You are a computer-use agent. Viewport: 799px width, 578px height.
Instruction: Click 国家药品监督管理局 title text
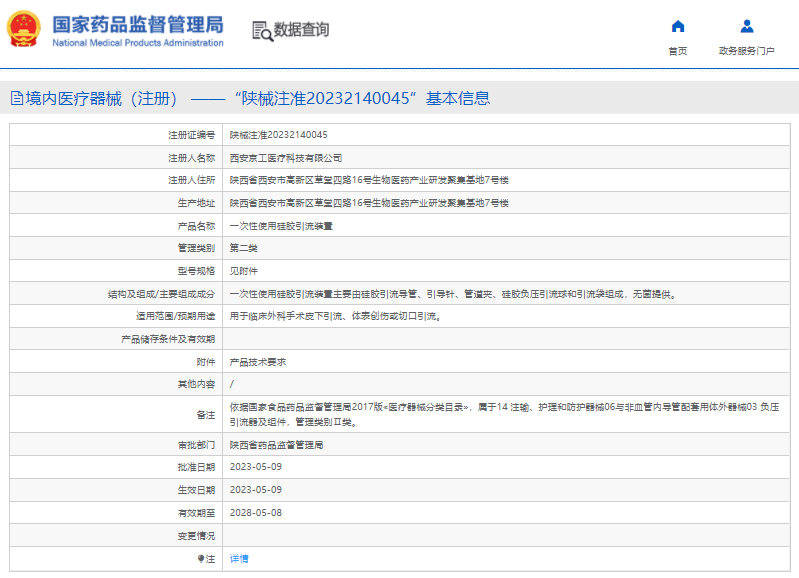point(138,24)
